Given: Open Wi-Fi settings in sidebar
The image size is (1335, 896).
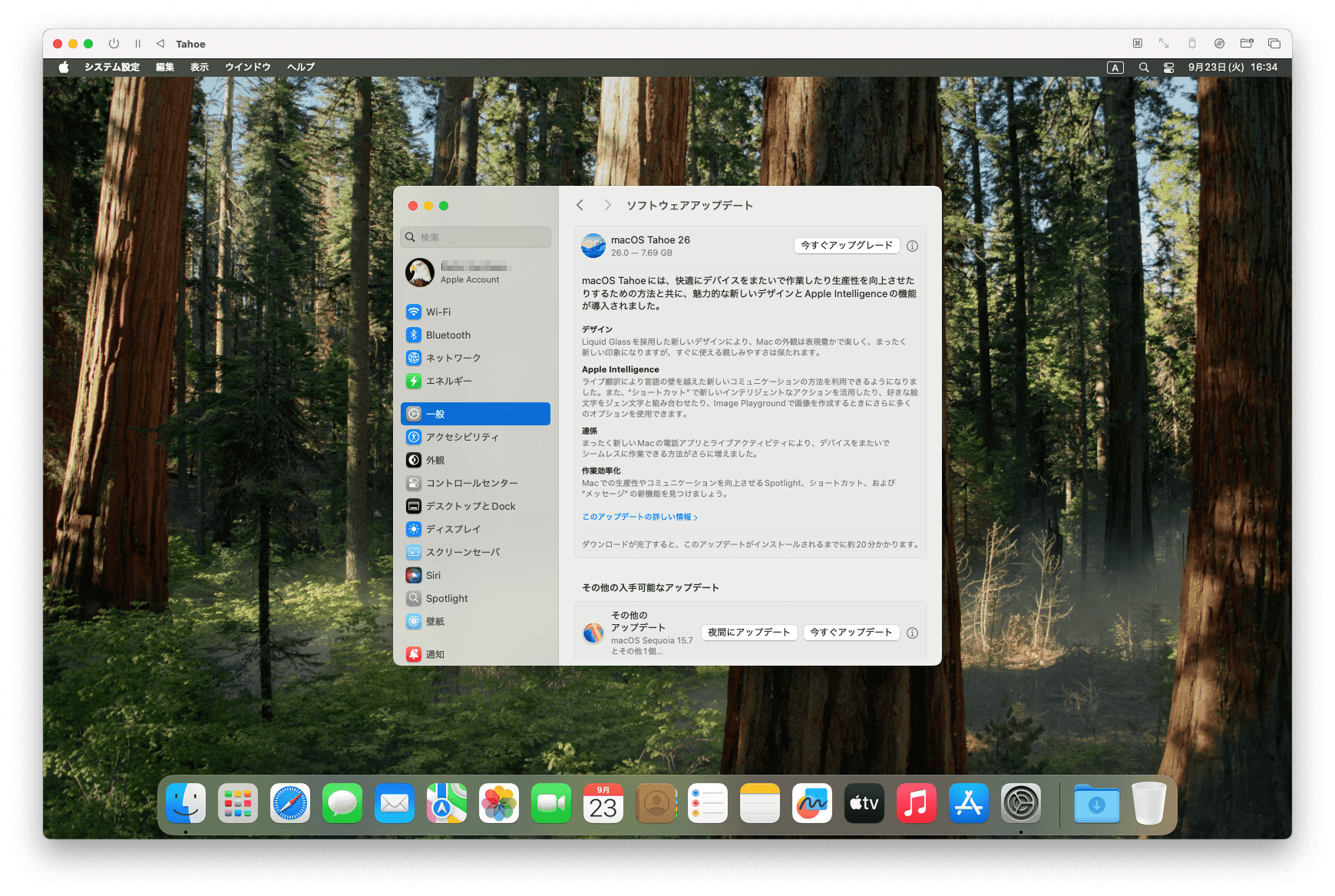Looking at the screenshot, I should [x=475, y=312].
